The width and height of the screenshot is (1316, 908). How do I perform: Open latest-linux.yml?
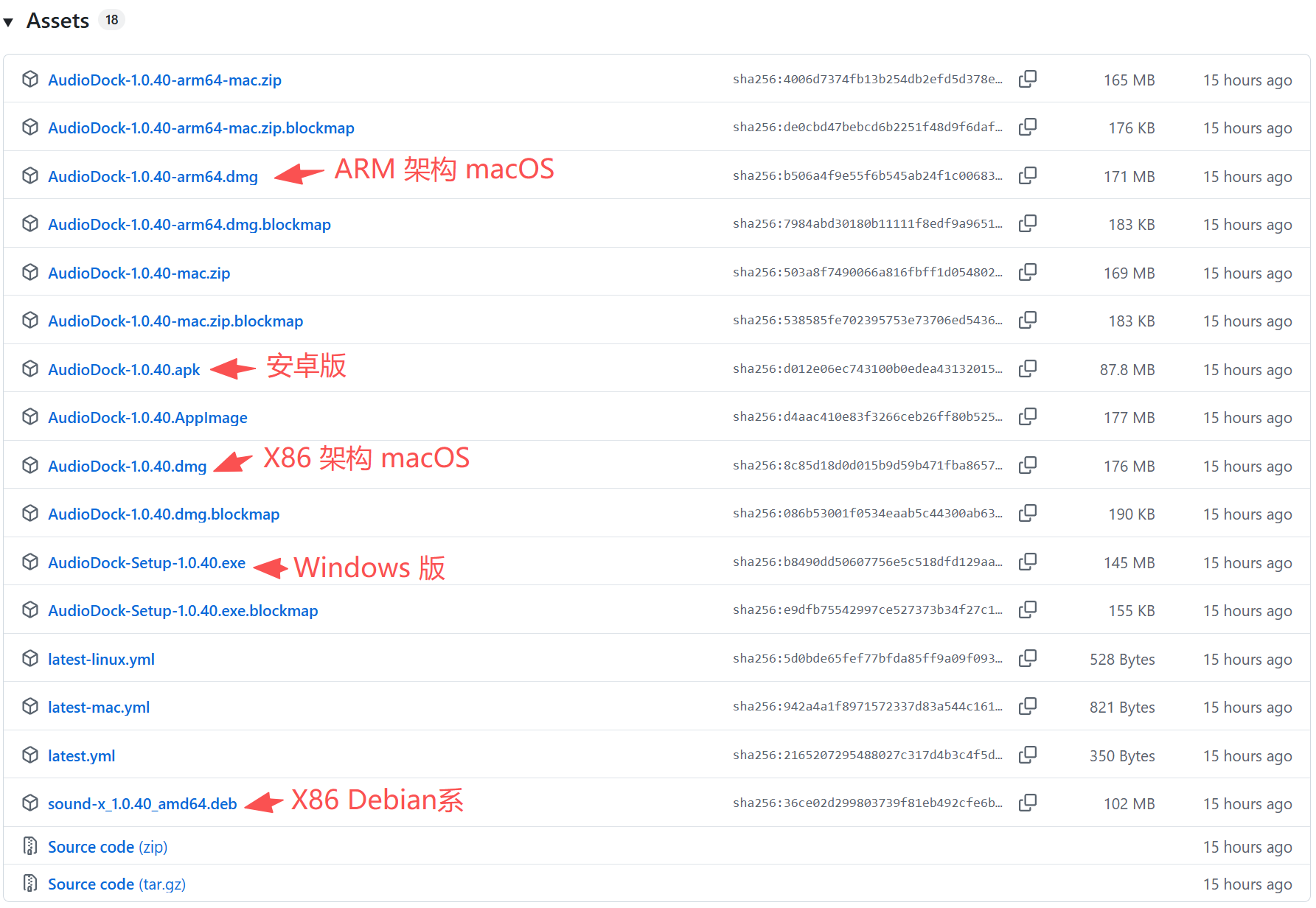[101, 660]
